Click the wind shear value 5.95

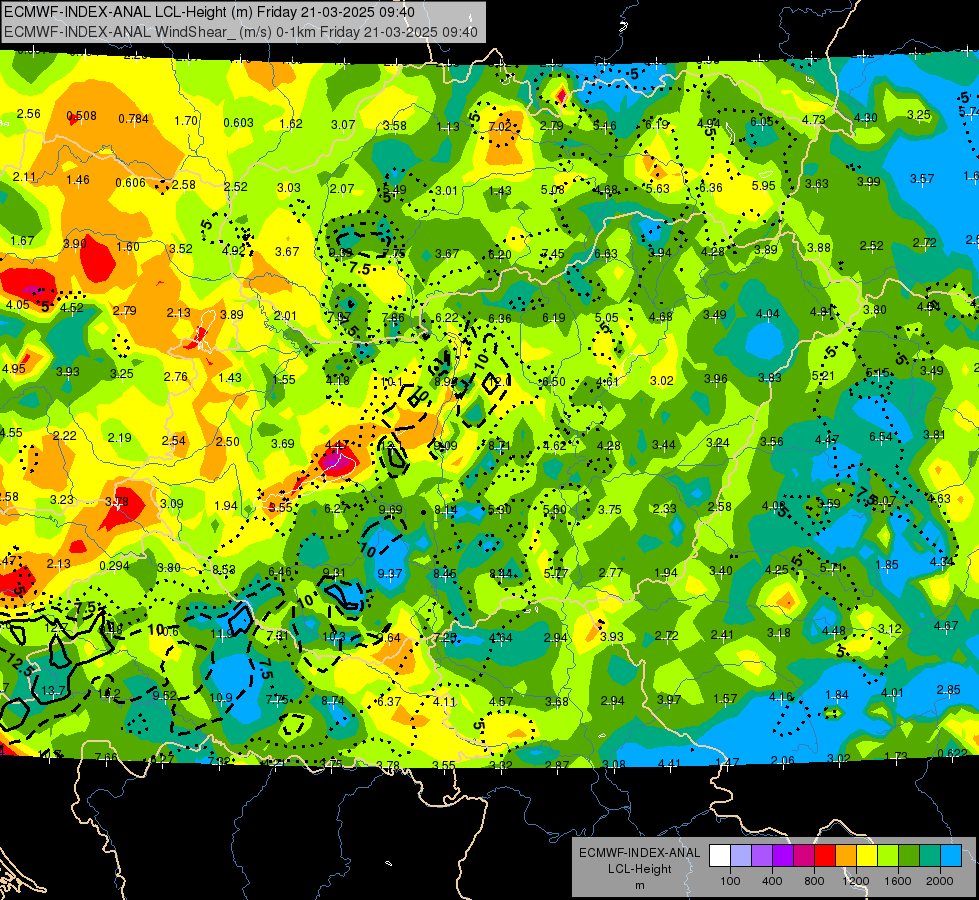(764, 185)
